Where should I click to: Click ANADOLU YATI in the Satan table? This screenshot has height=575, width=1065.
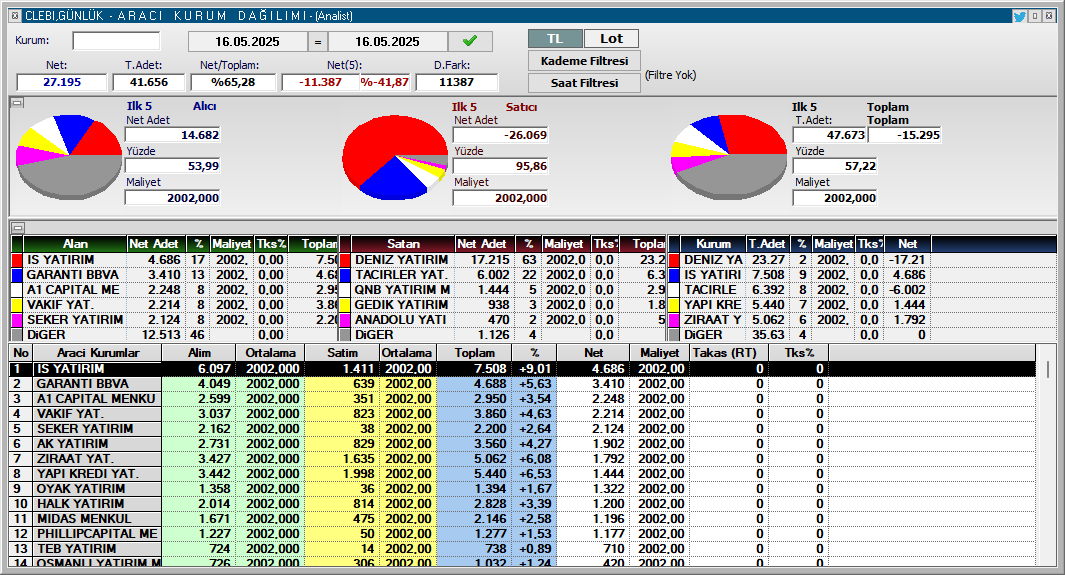point(400,320)
